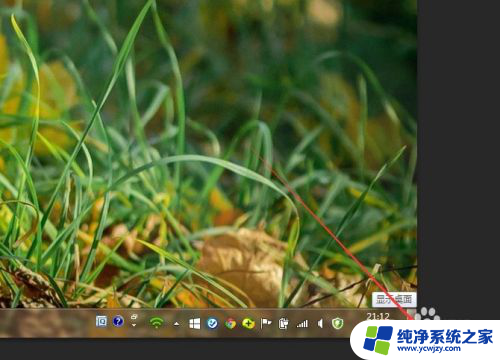Click the white Windows logo tray icon
The width and height of the screenshot is (500, 360).
(x=195, y=323)
